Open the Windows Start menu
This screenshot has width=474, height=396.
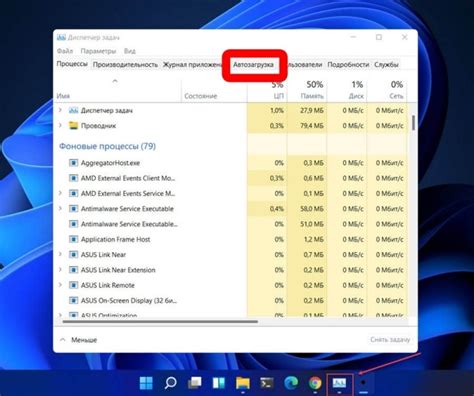pyautogui.click(x=146, y=383)
